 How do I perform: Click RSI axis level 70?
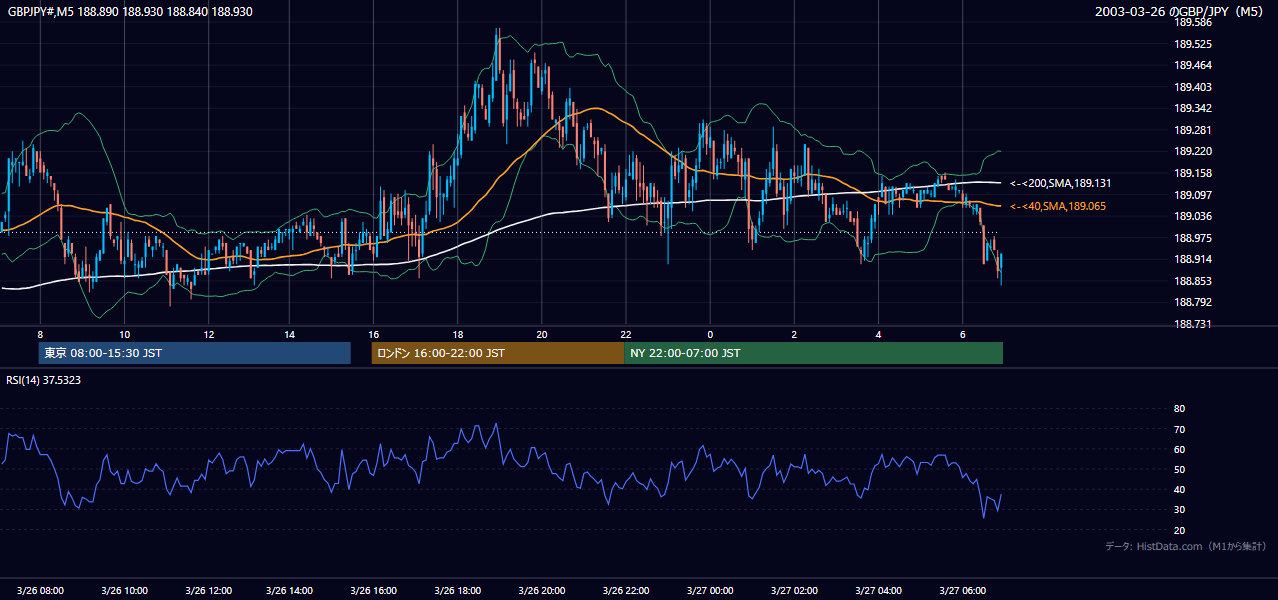tap(1179, 429)
